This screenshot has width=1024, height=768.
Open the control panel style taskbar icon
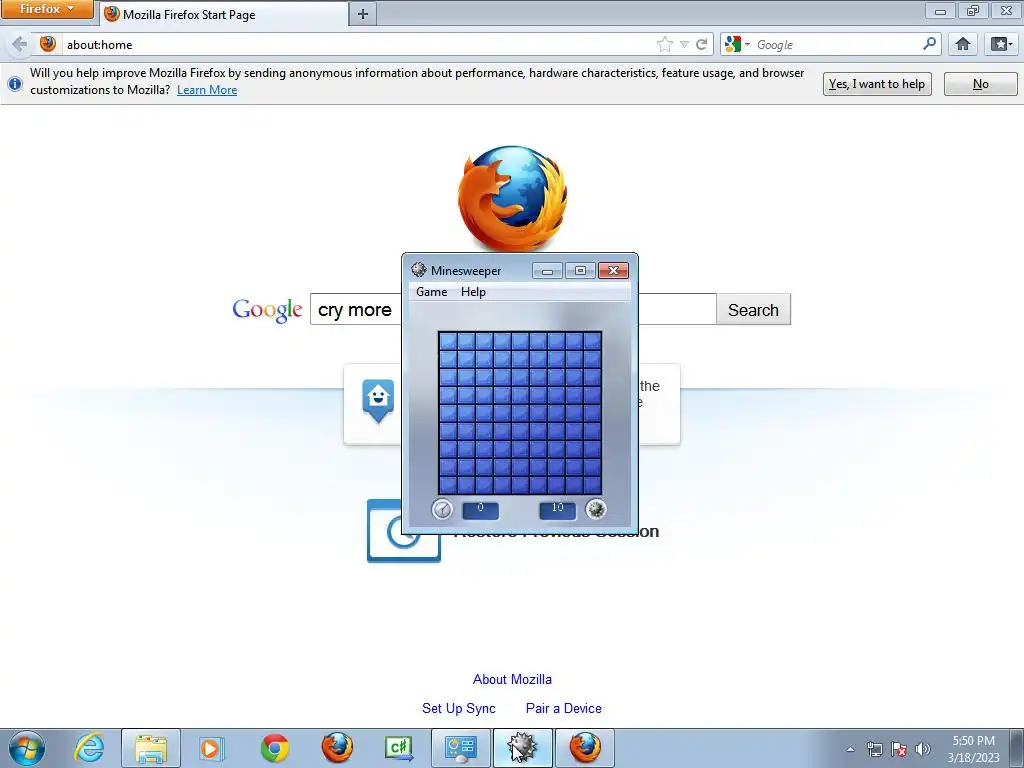click(461, 748)
